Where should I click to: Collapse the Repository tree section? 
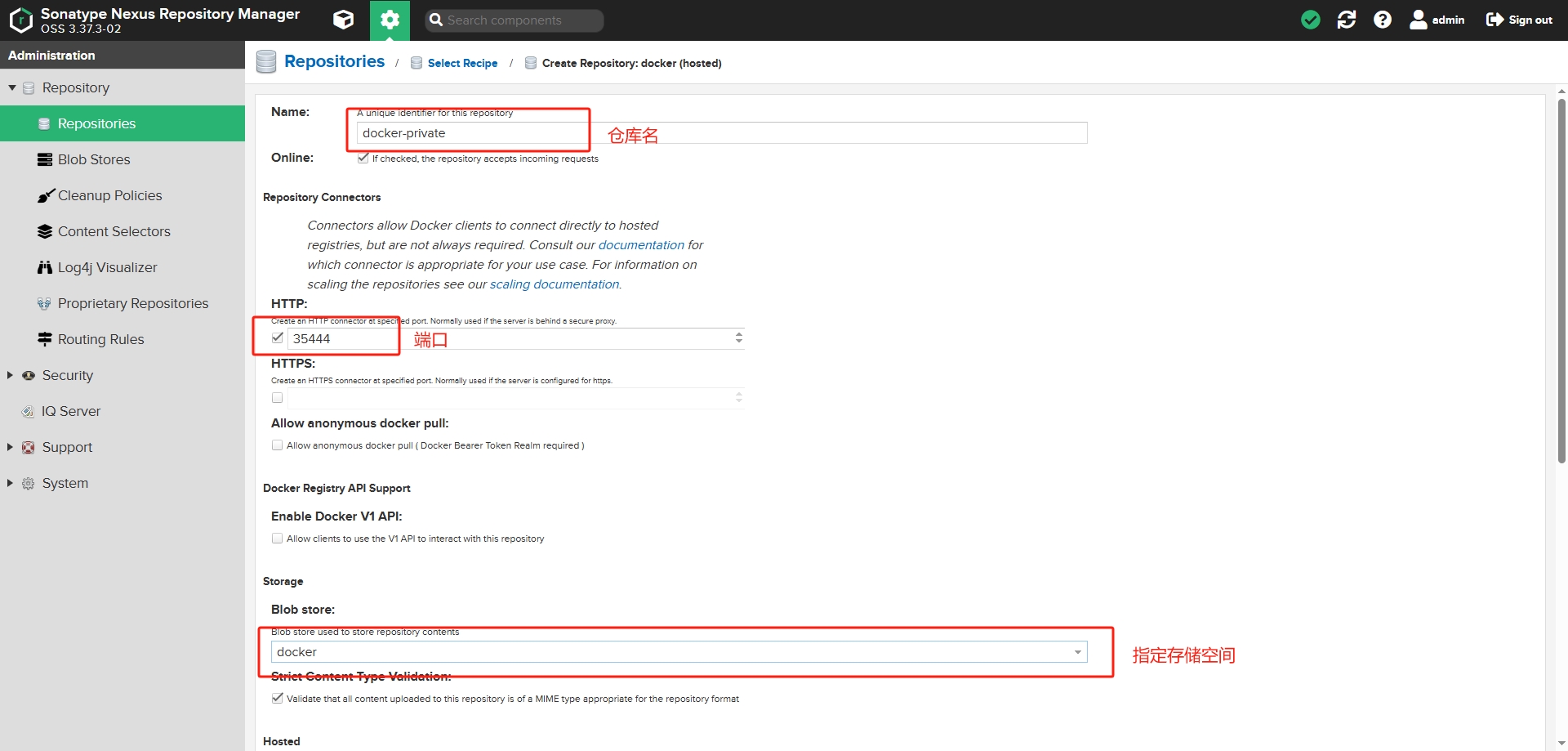click(11, 87)
